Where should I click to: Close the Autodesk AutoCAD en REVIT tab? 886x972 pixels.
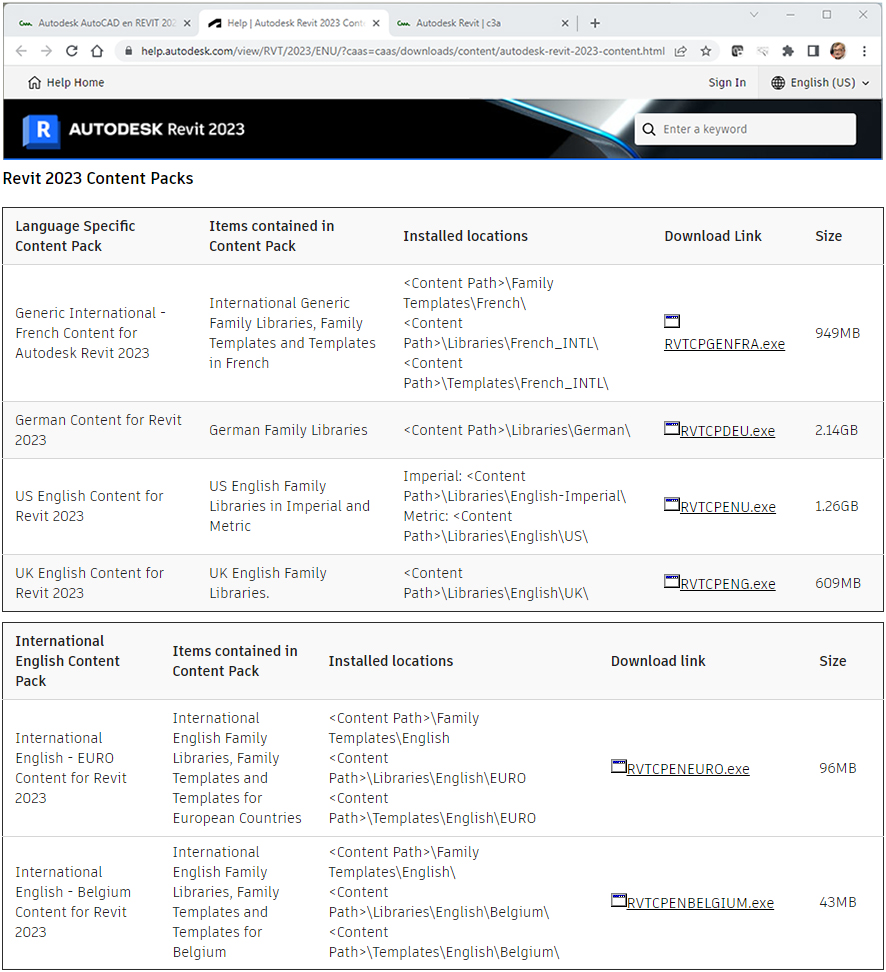pyautogui.click(x=187, y=23)
